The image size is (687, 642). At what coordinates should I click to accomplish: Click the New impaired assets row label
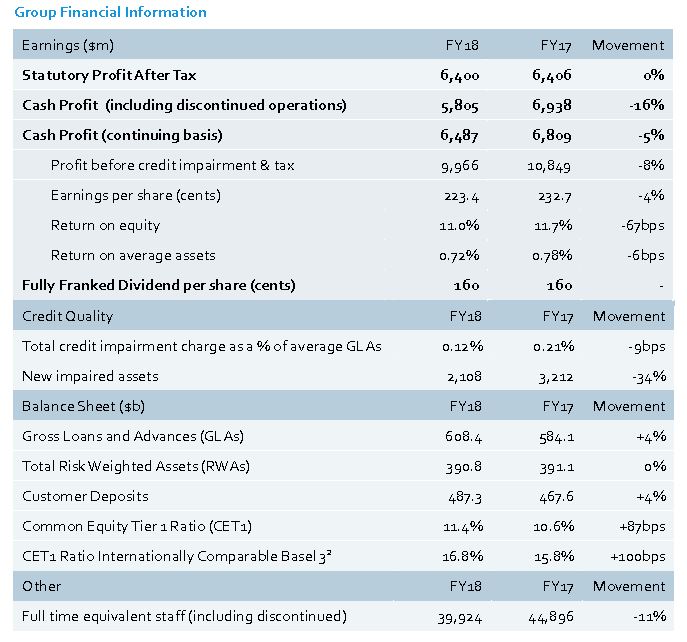[x=90, y=376]
